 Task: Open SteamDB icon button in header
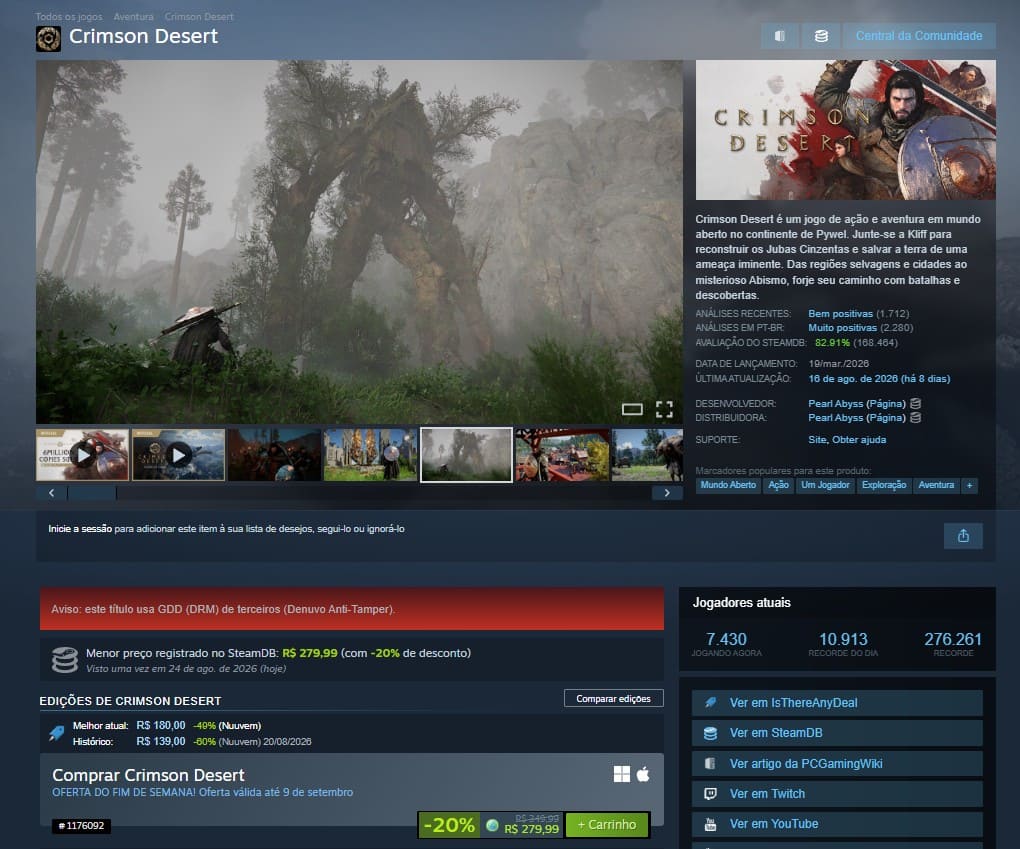pos(821,36)
